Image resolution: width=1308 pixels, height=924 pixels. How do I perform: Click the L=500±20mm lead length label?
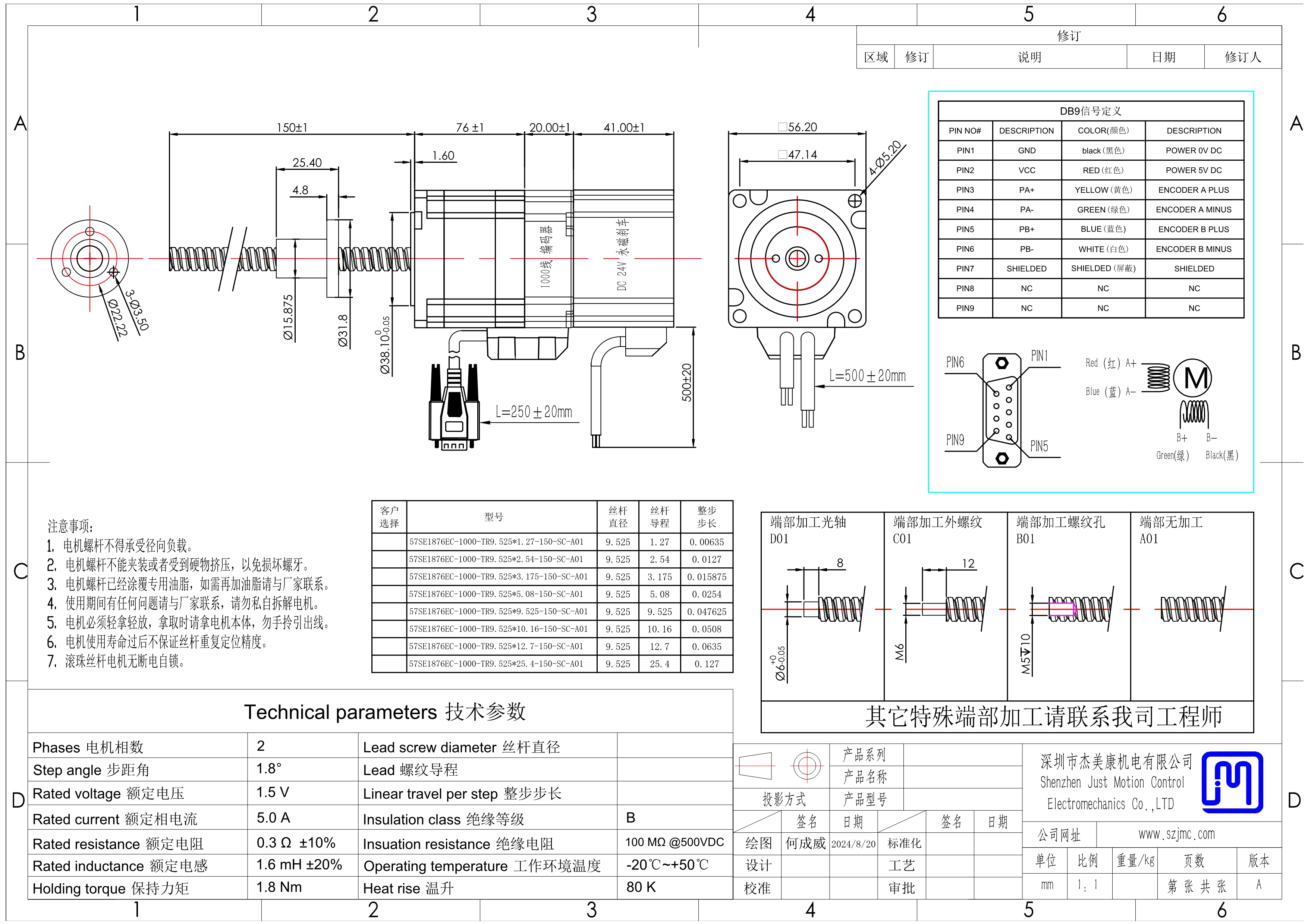[x=867, y=376]
